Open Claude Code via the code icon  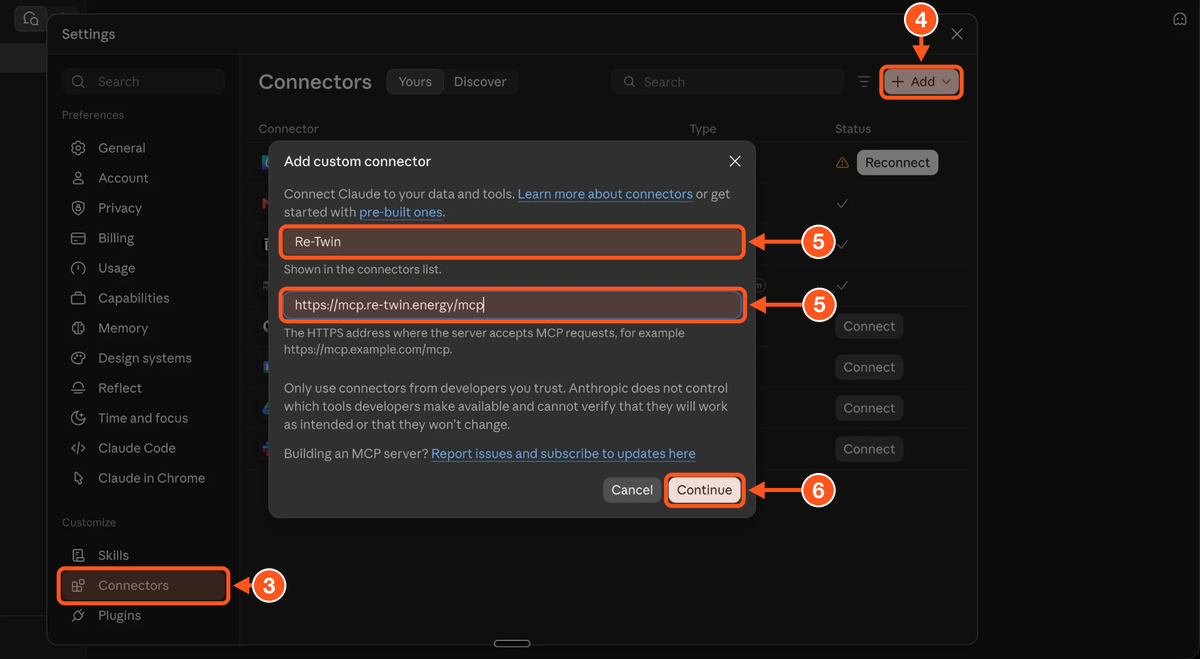click(x=78, y=448)
